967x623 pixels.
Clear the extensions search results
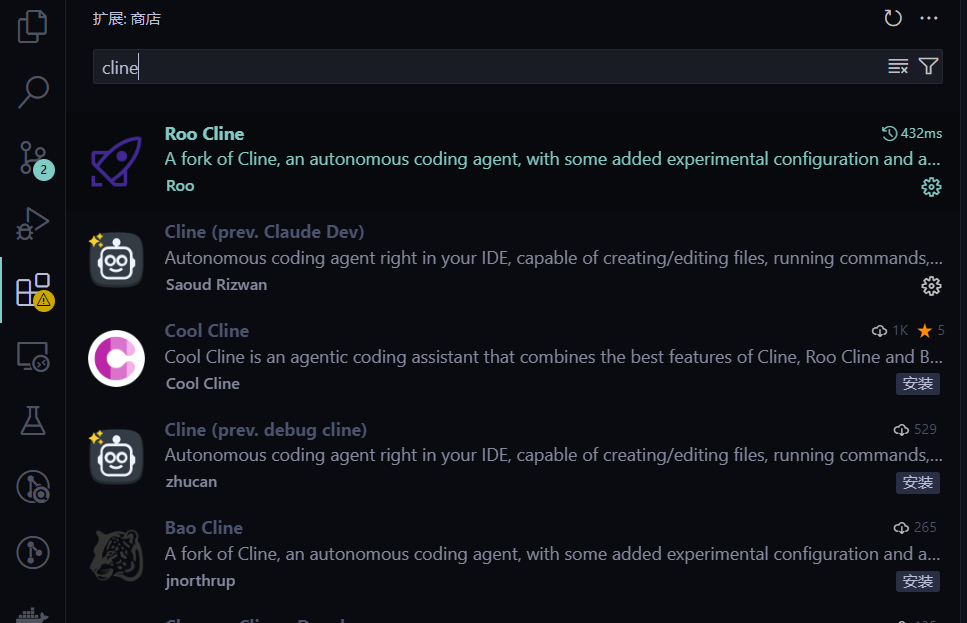pyautogui.click(x=898, y=67)
